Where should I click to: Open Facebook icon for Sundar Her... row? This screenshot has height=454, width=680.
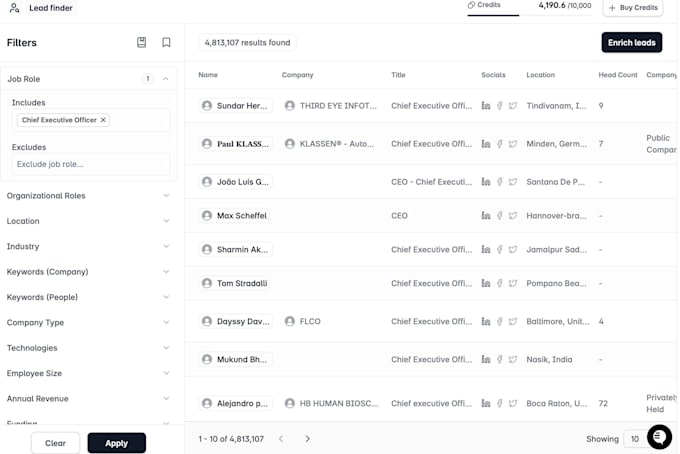click(x=500, y=106)
